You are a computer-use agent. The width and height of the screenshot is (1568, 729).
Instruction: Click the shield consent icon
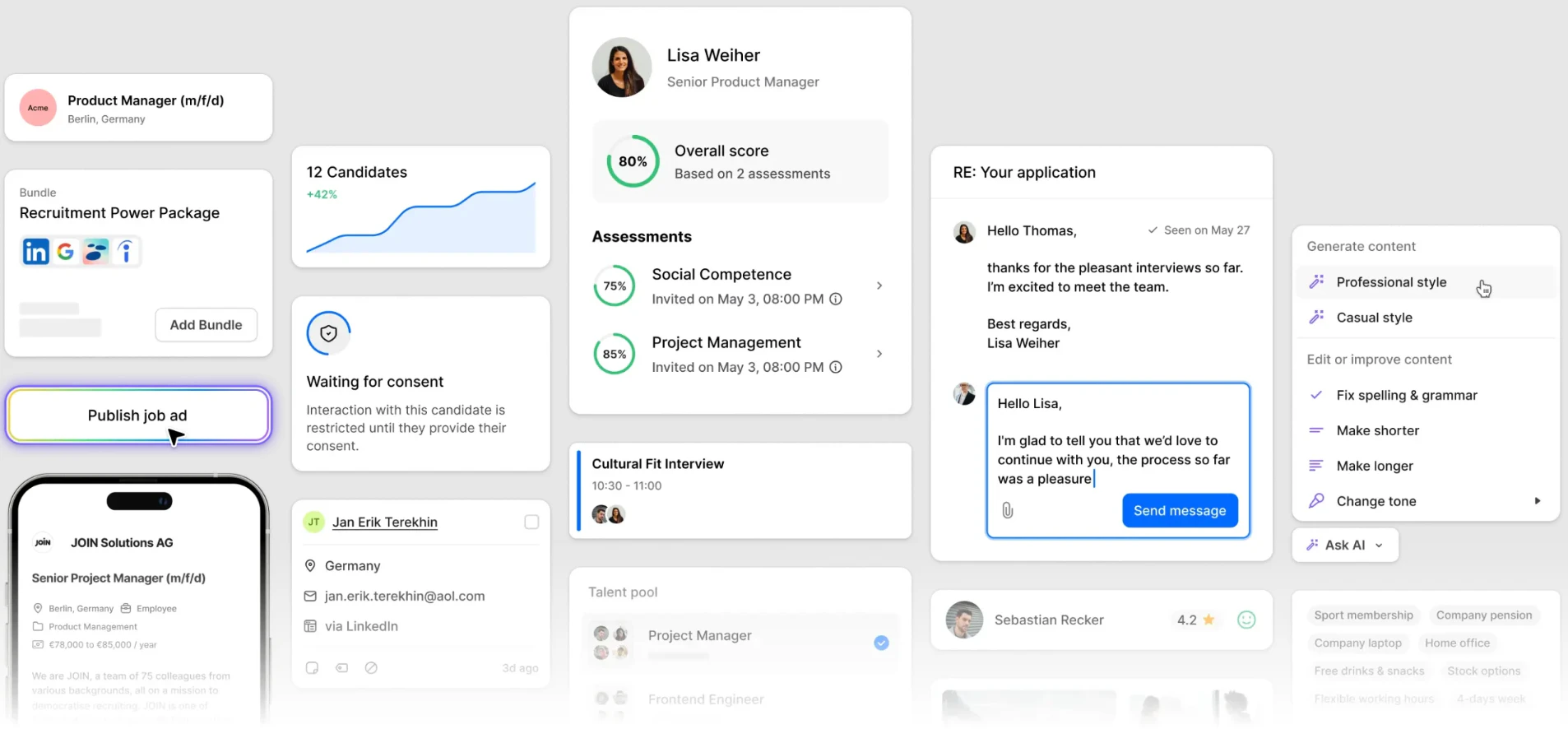[x=328, y=333]
